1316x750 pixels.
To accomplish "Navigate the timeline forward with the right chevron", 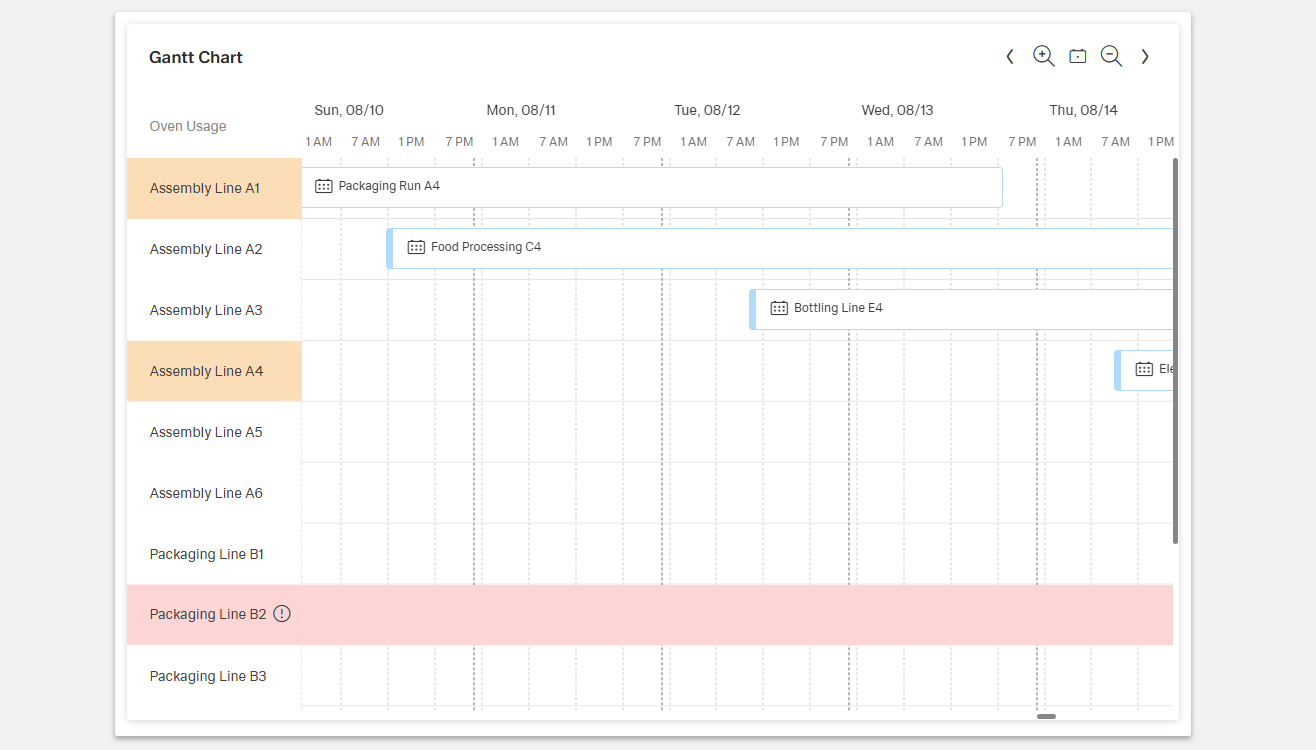I will pos(1145,56).
